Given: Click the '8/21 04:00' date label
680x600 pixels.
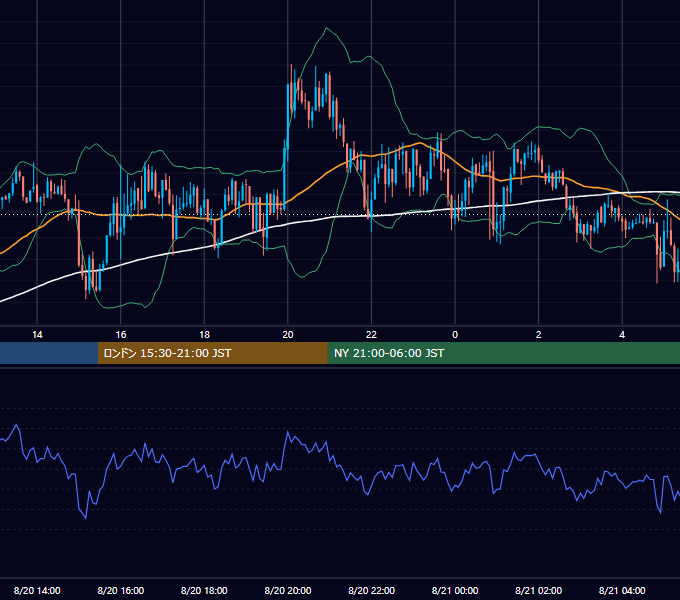Looking at the screenshot, I should [622, 590].
